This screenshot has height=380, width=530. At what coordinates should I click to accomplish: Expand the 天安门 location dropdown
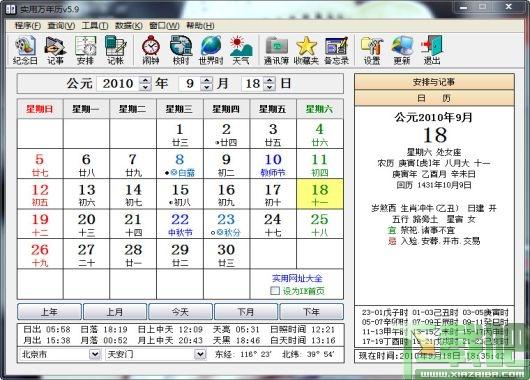point(200,354)
